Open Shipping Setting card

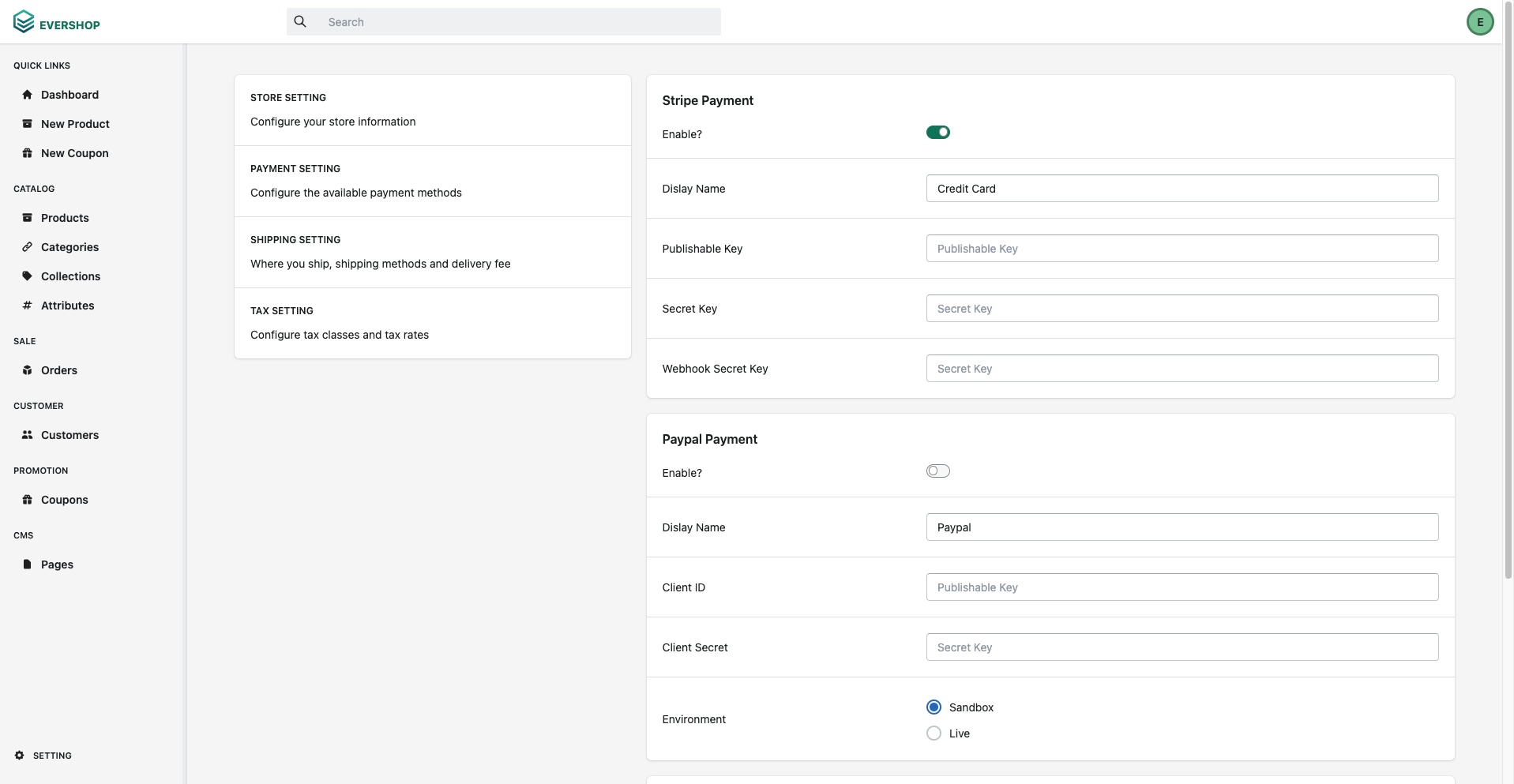[x=433, y=253]
